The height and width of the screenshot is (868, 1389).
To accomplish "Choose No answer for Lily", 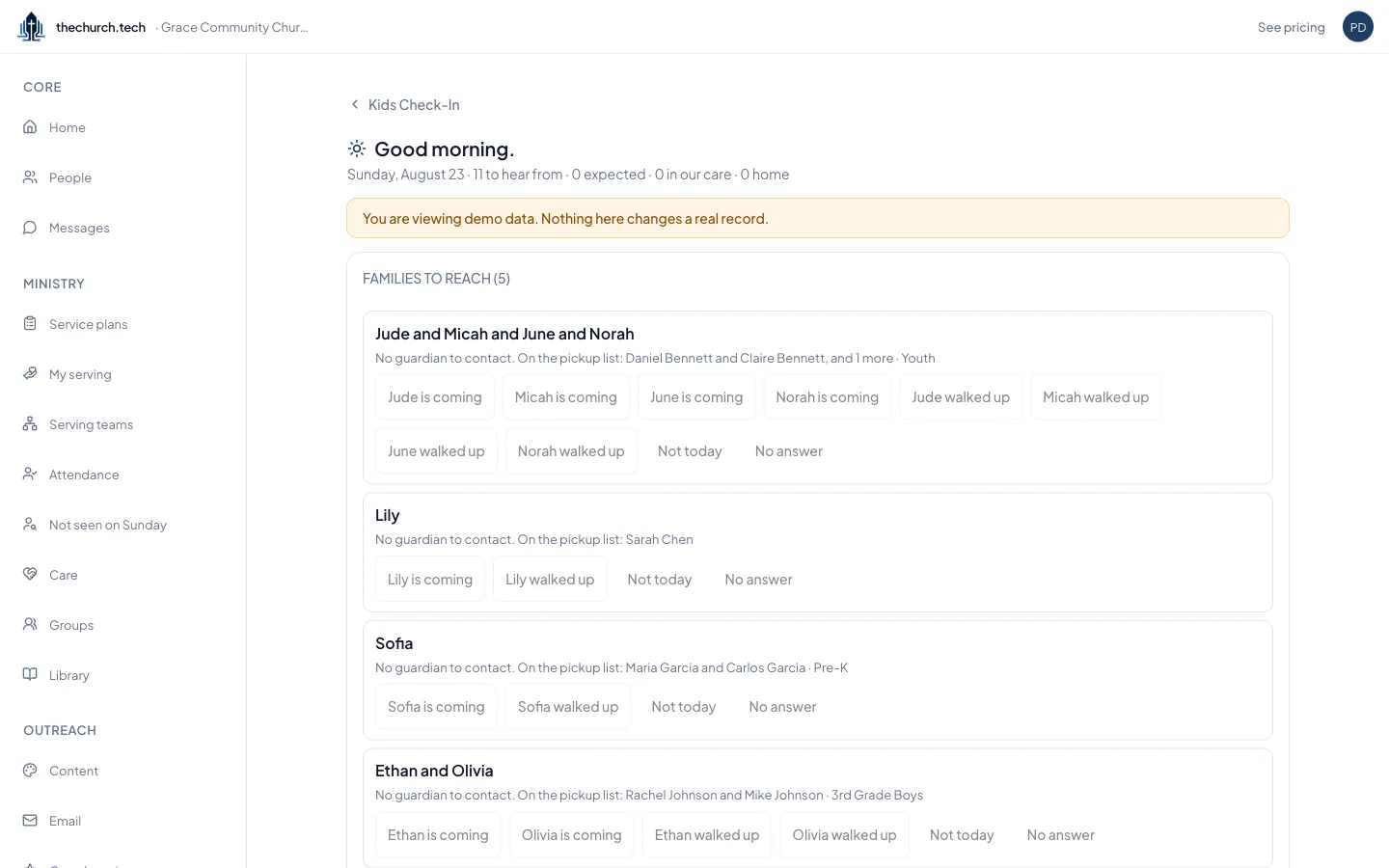I will (x=759, y=580).
